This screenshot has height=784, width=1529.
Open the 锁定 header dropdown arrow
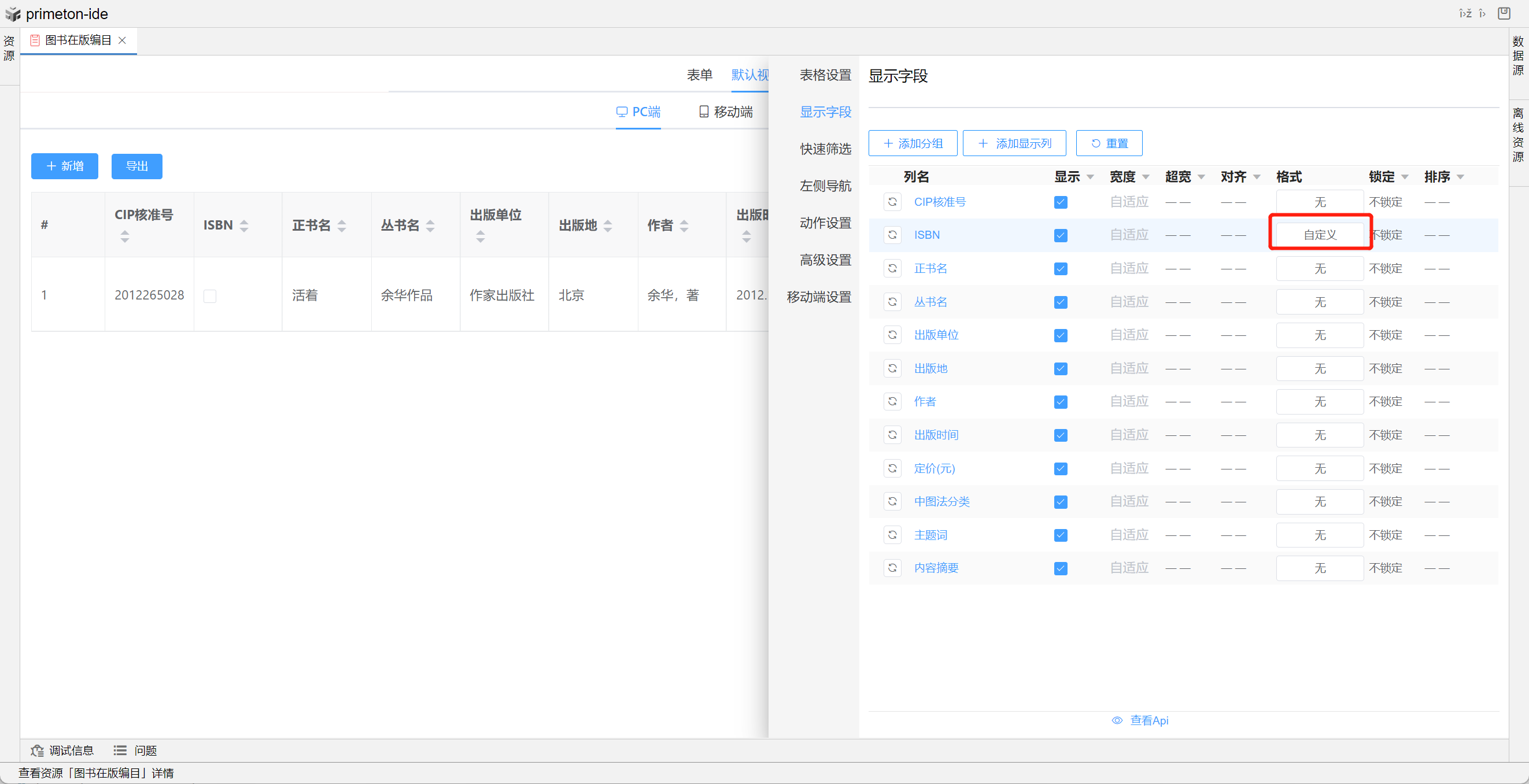click(x=1404, y=177)
